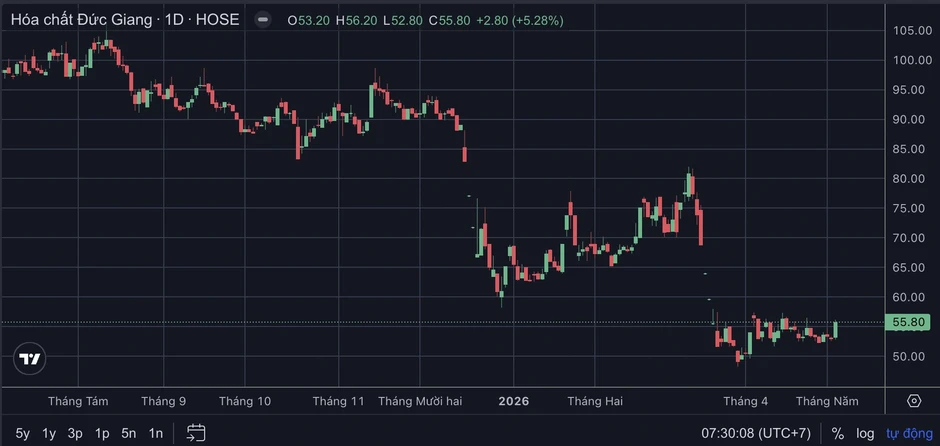Click the Tháng 4 time axis label
The image size is (940, 446).
pos(745,401)
